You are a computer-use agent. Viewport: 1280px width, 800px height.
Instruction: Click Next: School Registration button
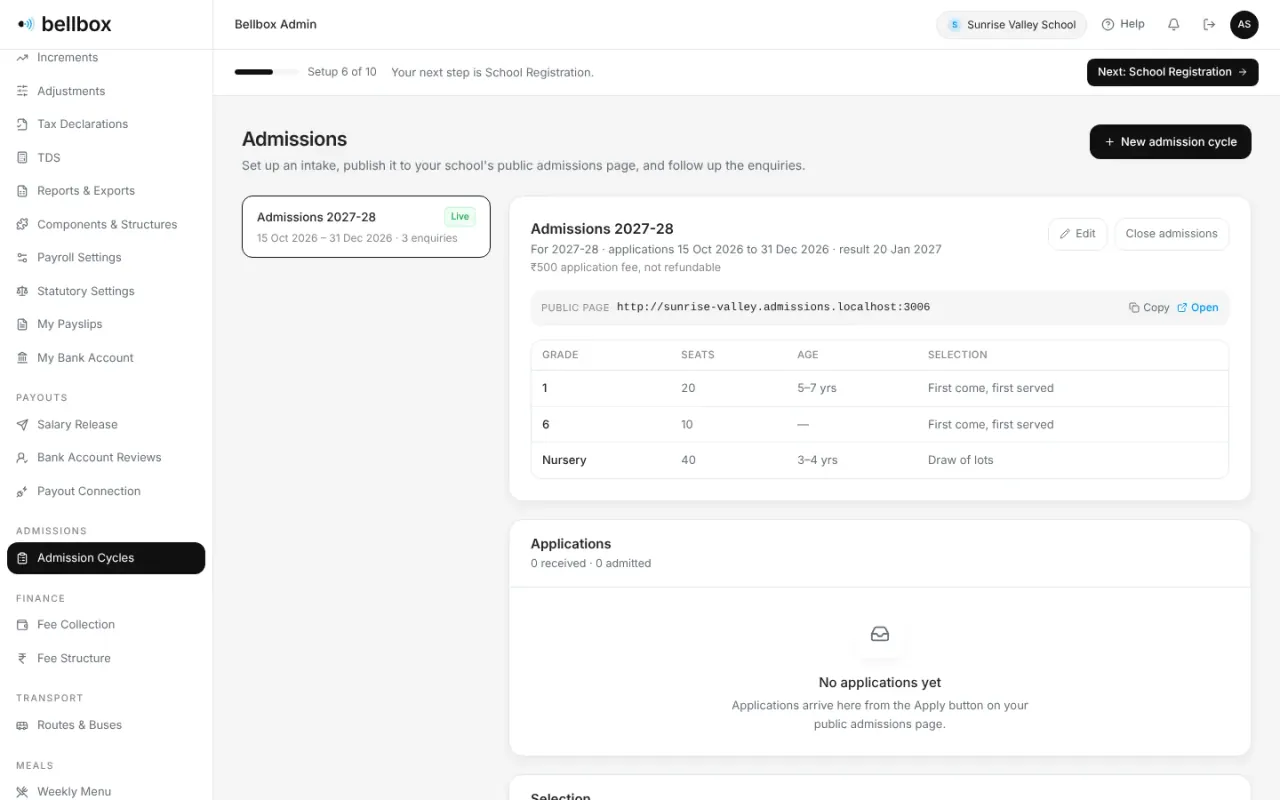pyautogui.click(x=1172, y=72)
